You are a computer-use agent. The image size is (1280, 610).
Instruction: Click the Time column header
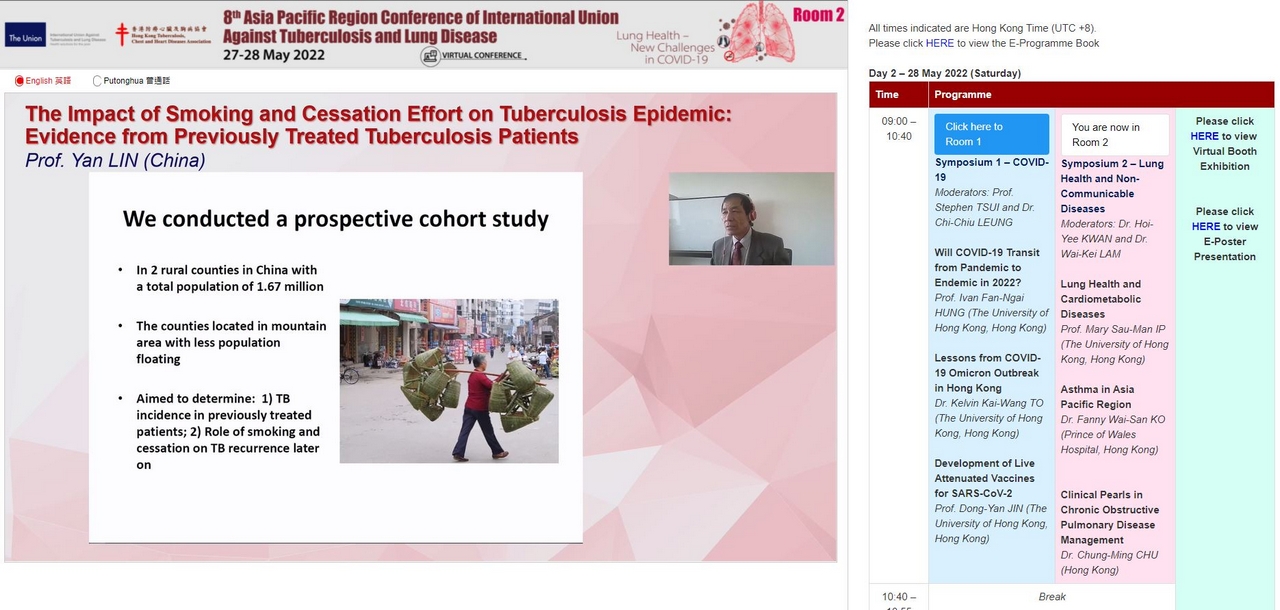[887, 94]
